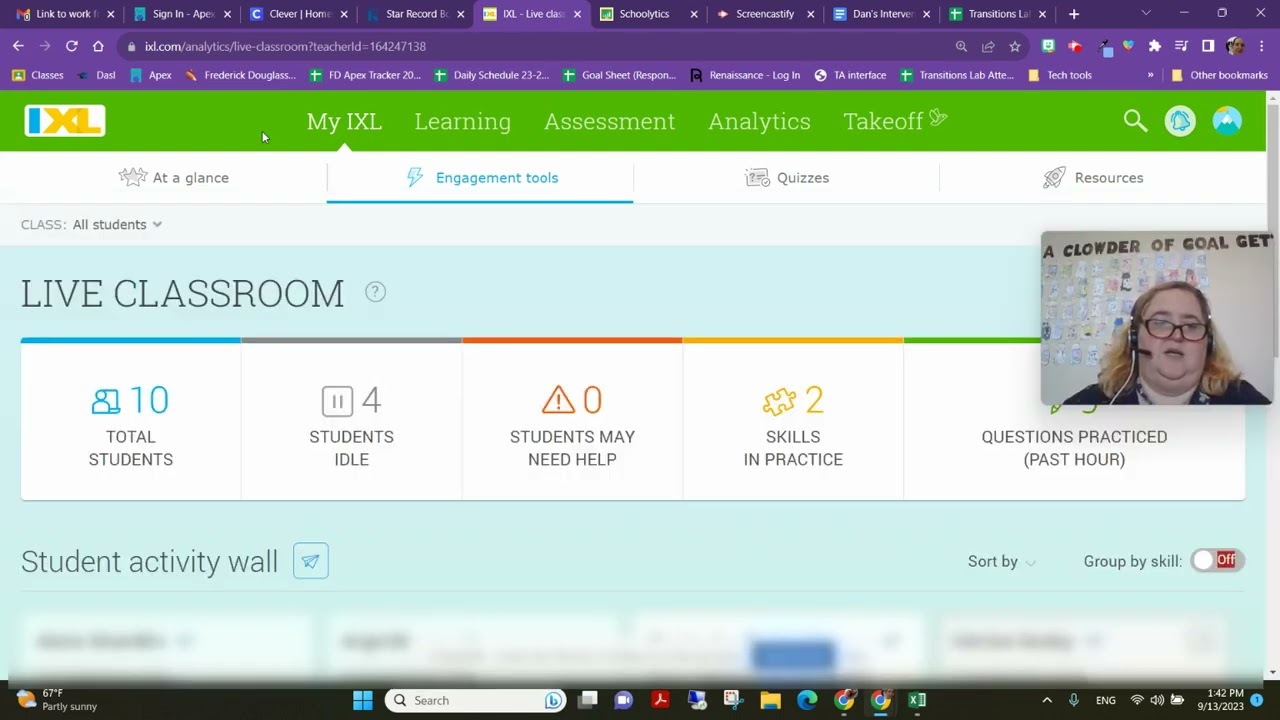This screenshot has width=1280, height=720.
Task: Open Screencastify extension icon
Action: 1075,46
